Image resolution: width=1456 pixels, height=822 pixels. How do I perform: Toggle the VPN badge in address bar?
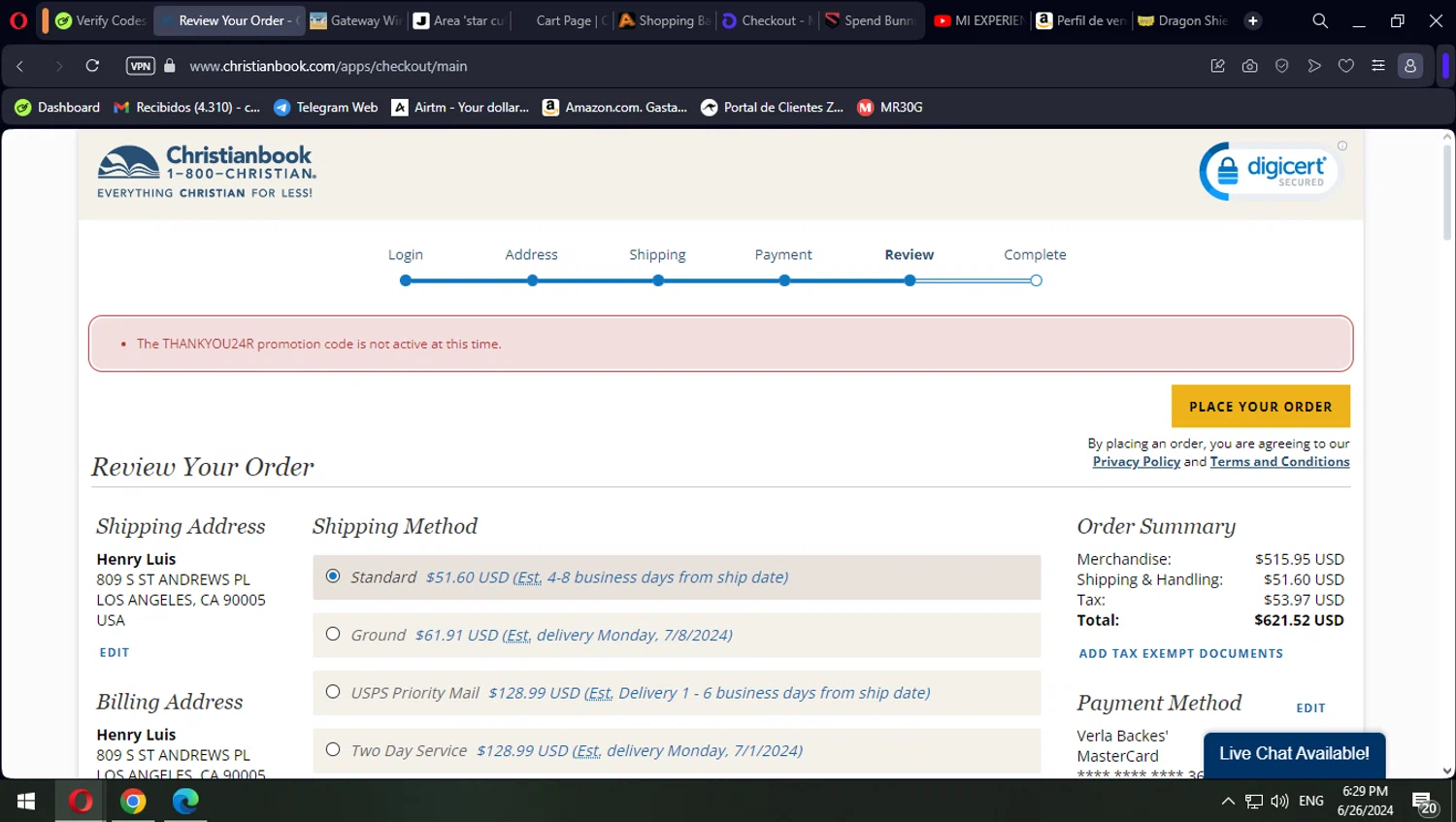click(141, 66)
